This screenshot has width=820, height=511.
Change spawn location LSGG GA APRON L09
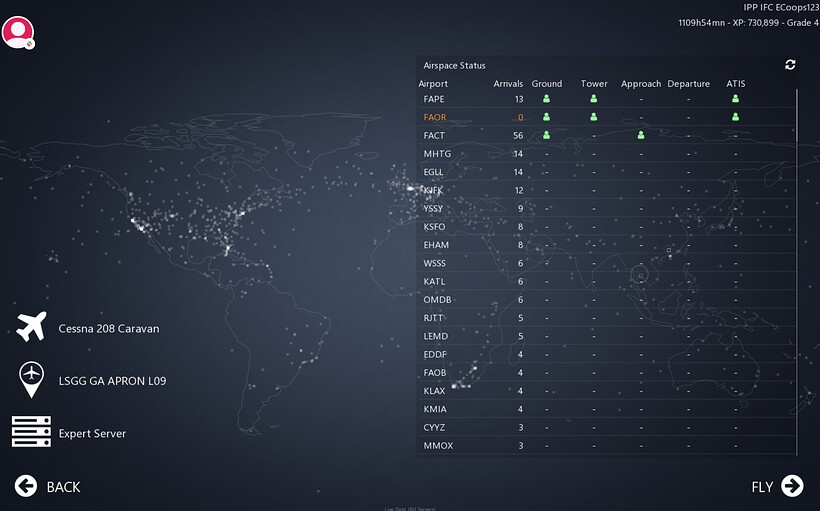point(112,381)
